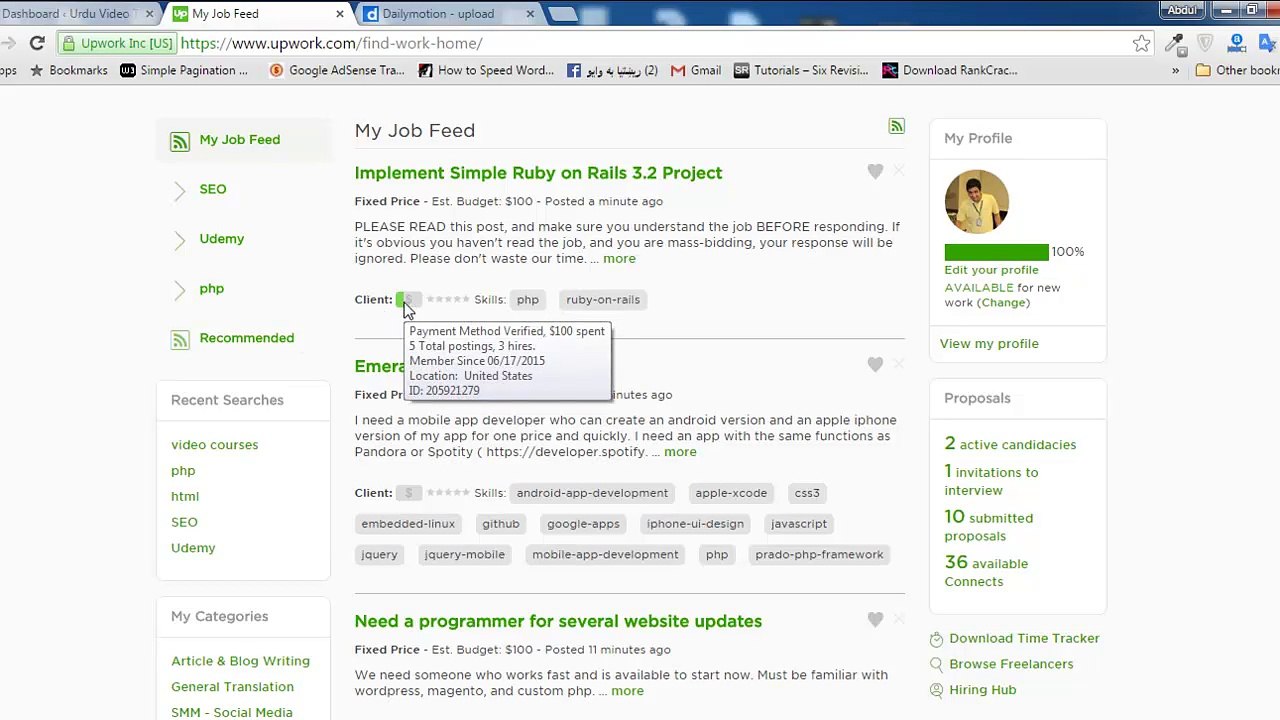The width and height of the screenshot is (1280, 720).
Task: Open a new browser tab
Action: point(563,14)
